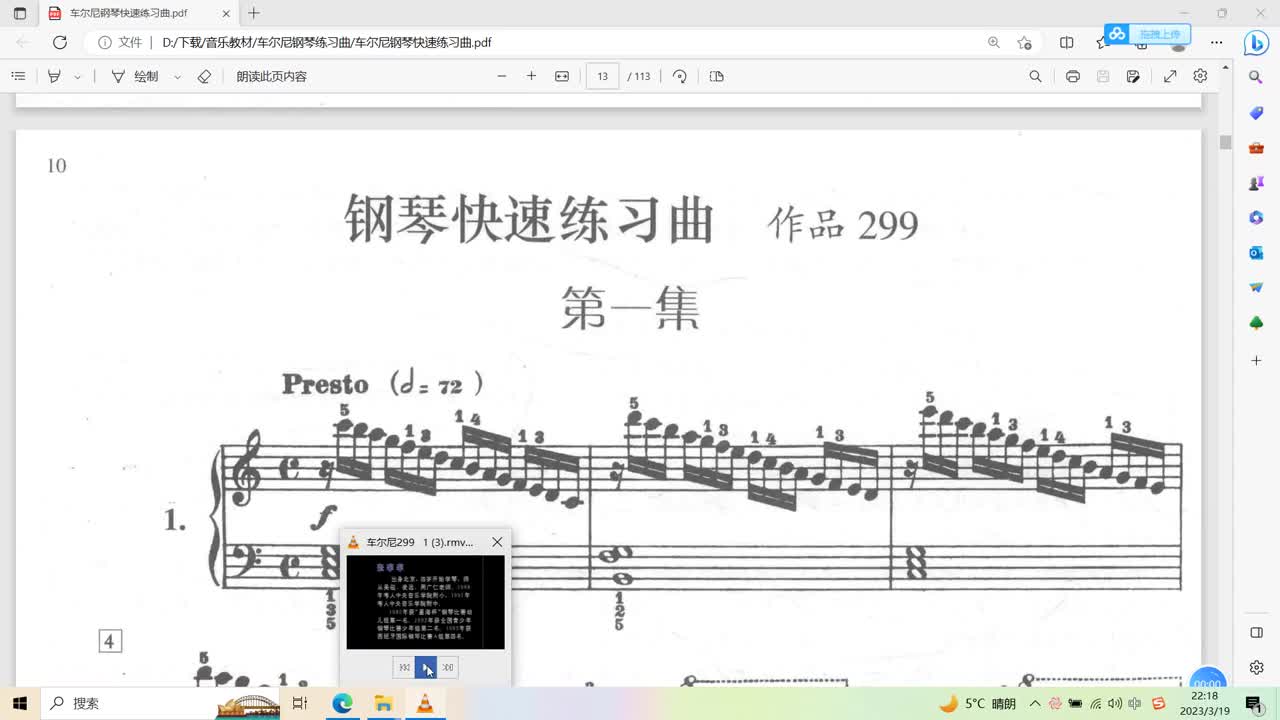Open Microsoft Edge from the taskbar
The height and width of the screenshot is (720, 1280).
[342, 703]
